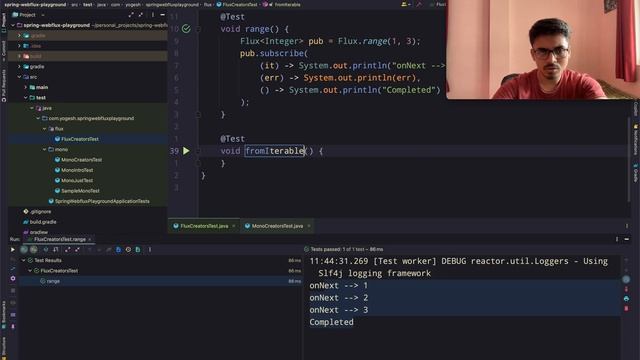Image resolution: width=640 pixels, height=360 pixels.
Task: Open MonoCreatorsTest in the project tree
Action: pyautogui.click(x=81, y=160)
